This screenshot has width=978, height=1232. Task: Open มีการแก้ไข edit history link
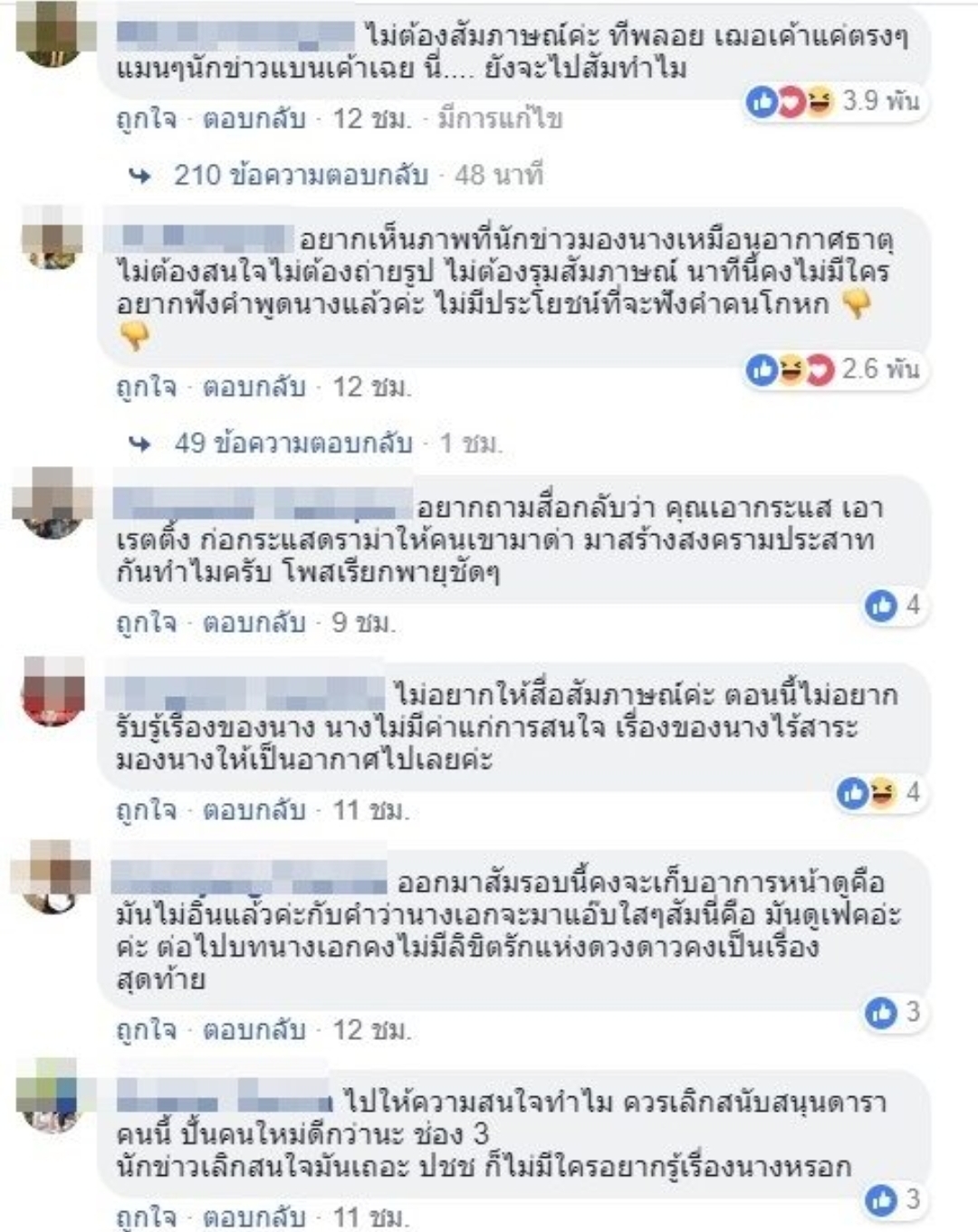(x=500, y=119)
